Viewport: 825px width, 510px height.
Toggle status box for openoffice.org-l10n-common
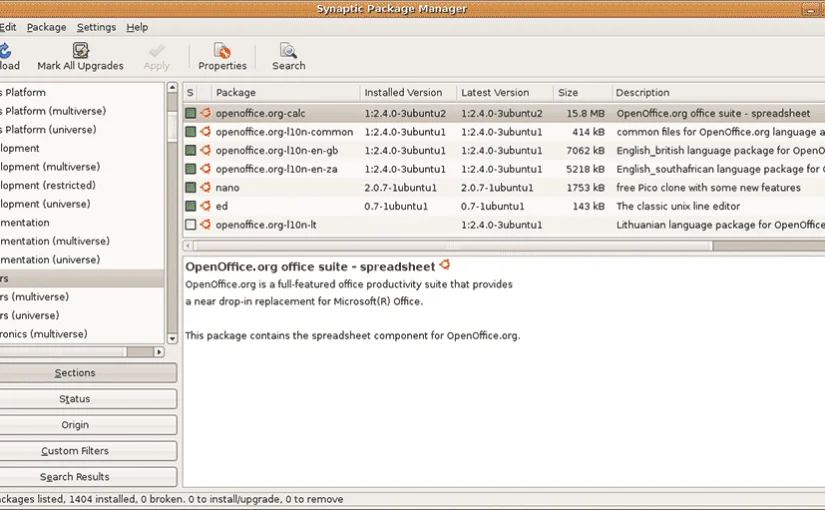click(190, 132)
